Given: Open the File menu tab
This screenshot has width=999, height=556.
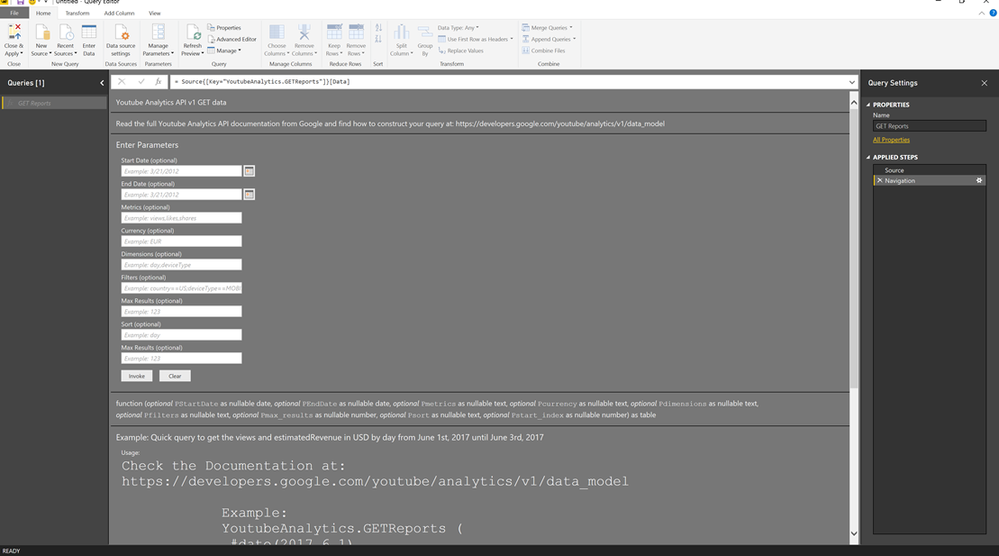Looking at the screenshot, I should coord(14,13).
